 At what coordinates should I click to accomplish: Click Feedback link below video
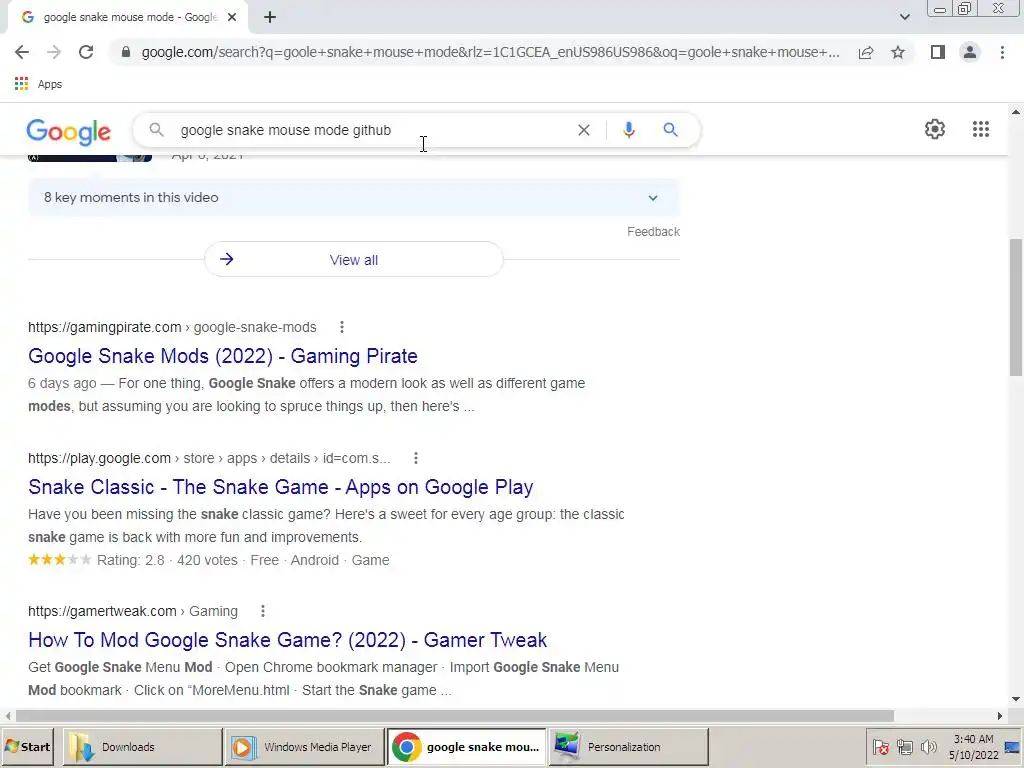pos(653,232)
